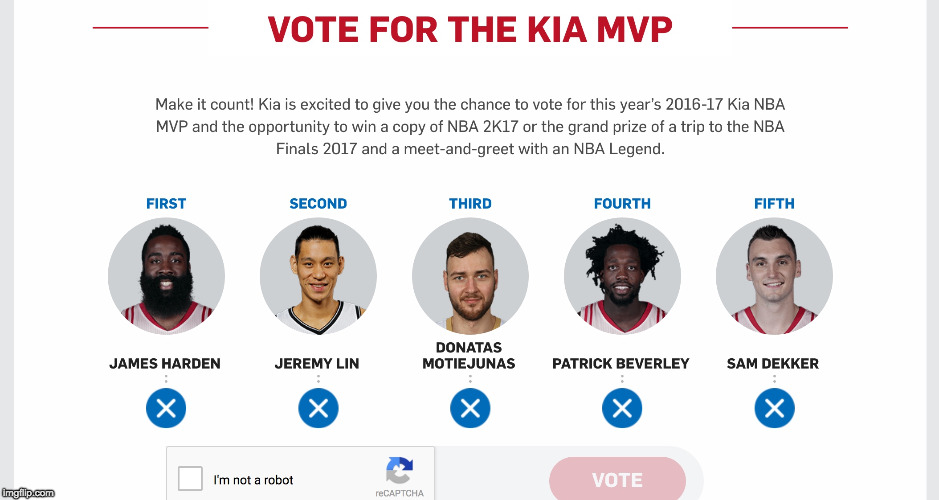Viewport: 939px width, 500px height.
Task: Select Donatas Motiejunas's player photo
Action: 470,276
